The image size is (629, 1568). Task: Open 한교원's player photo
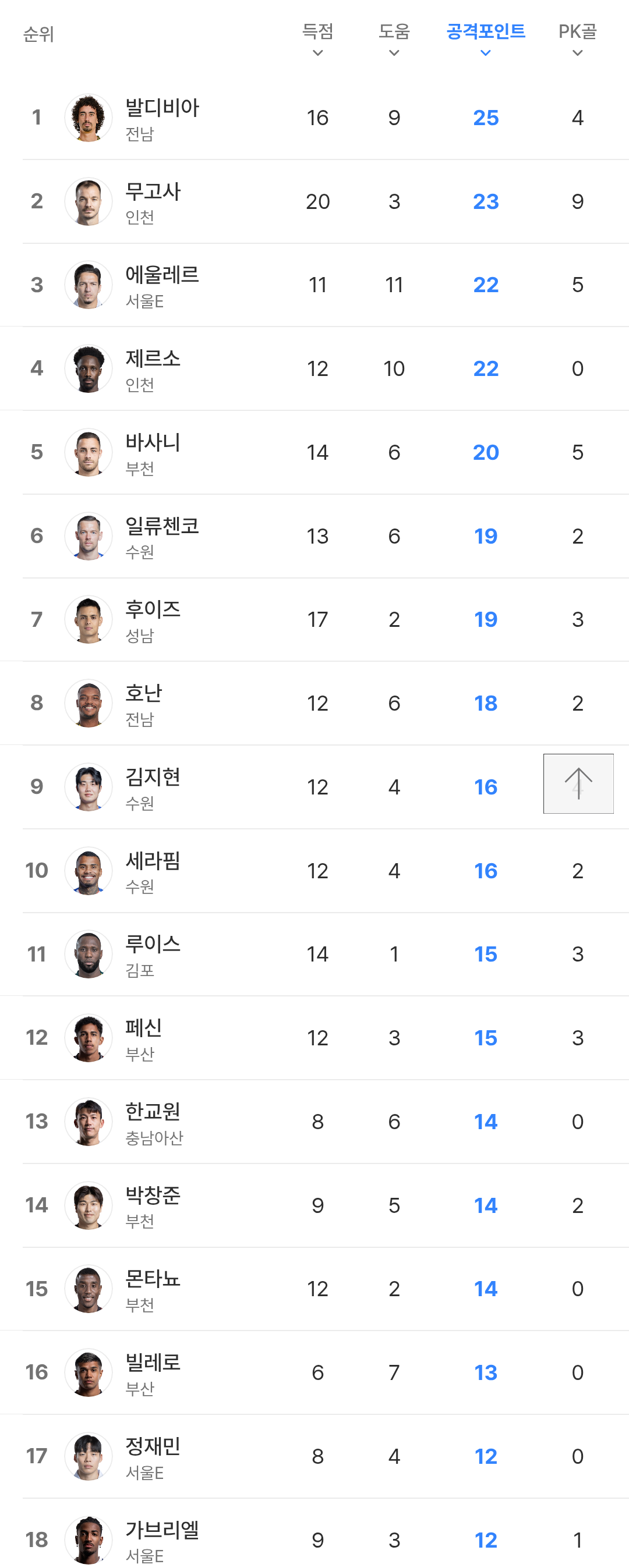(x=89, y=1122)
